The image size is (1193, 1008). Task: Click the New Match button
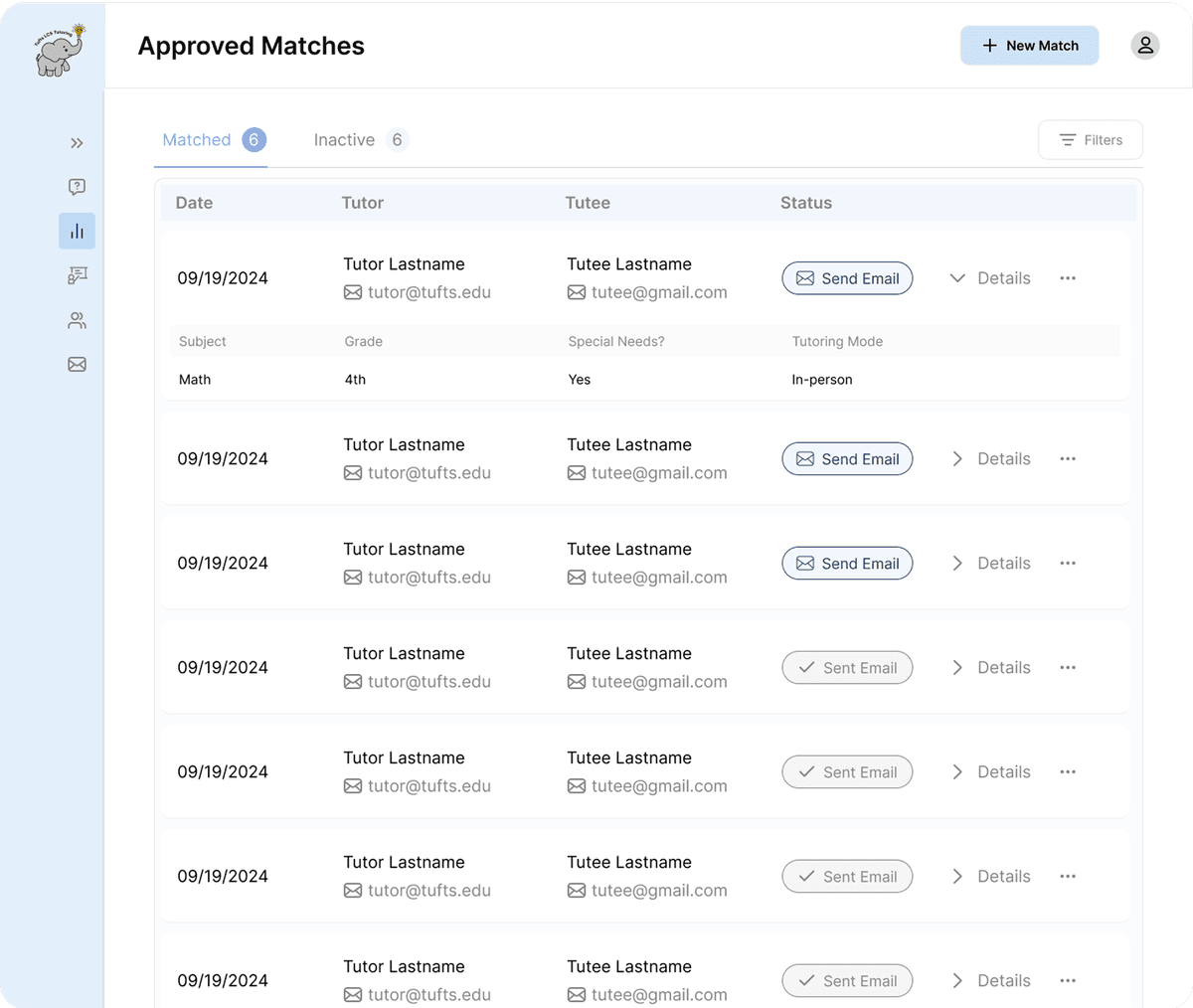click(1029, 46)
